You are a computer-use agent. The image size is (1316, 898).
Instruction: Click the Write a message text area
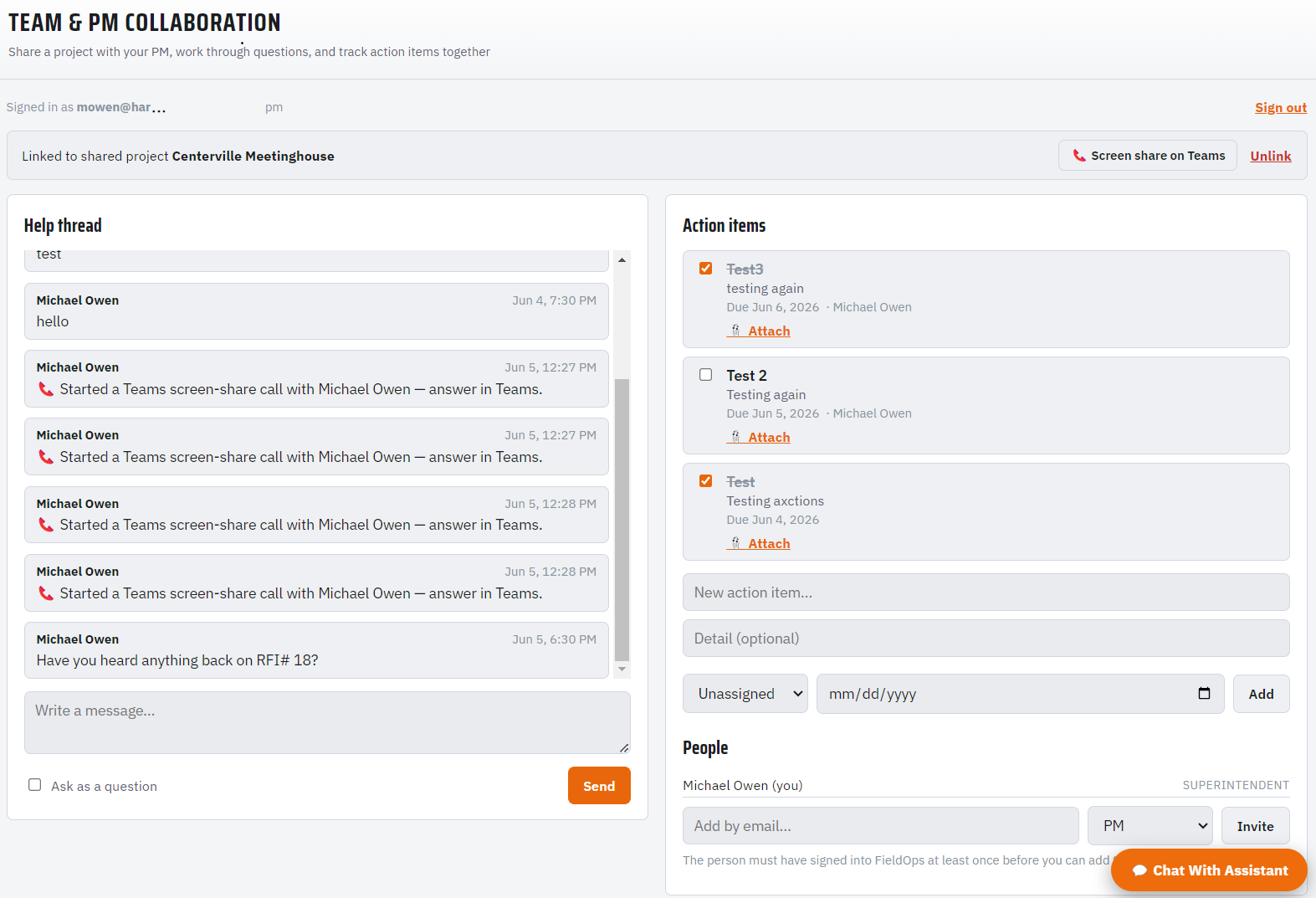tap(327, 723)
